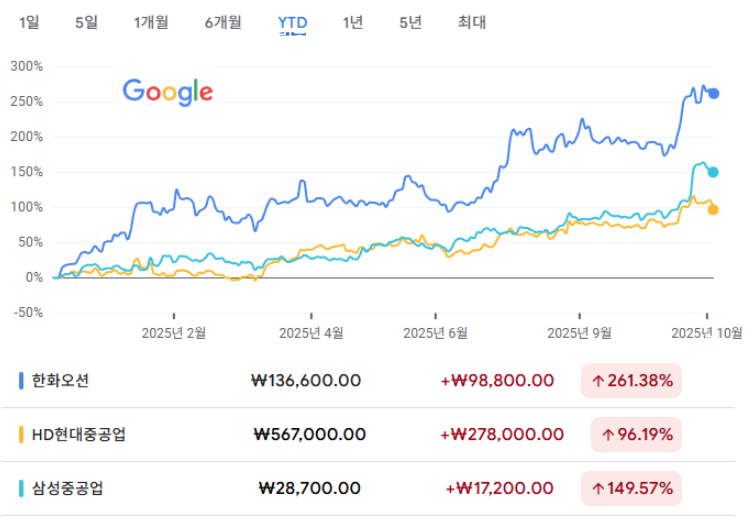Image resolution: width=755 pixels, height=523 pixels.
Task: Select the YTD range tab
Action: (x=292, y=22)
